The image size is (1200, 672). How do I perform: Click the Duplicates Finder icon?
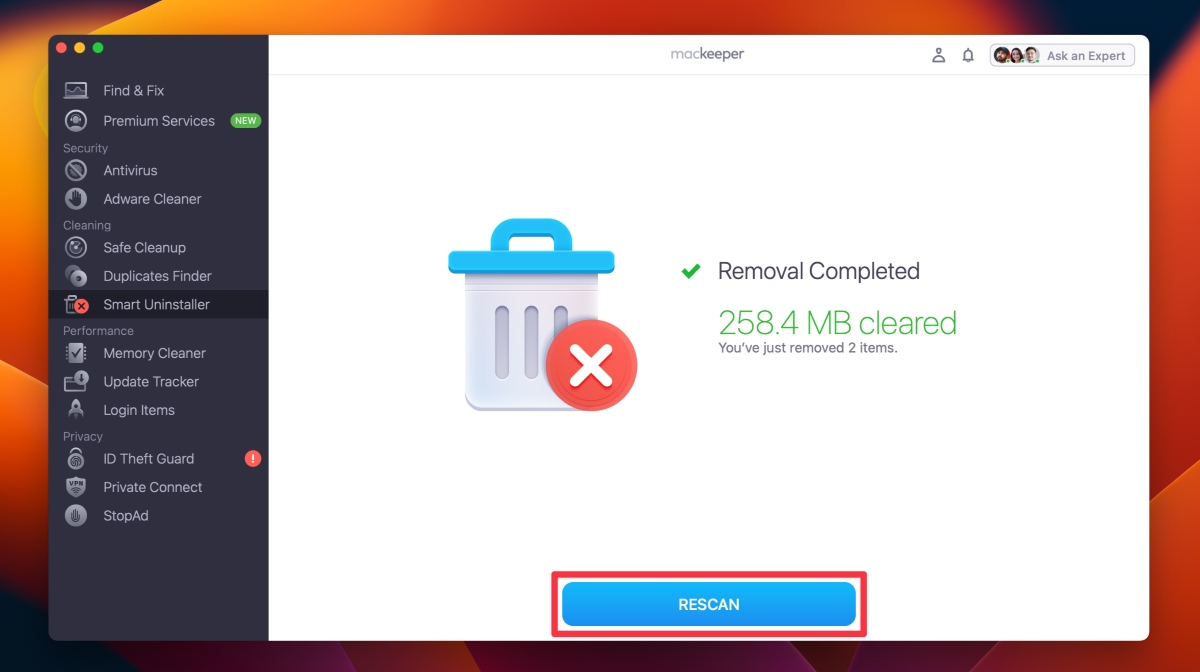(76, 276)
